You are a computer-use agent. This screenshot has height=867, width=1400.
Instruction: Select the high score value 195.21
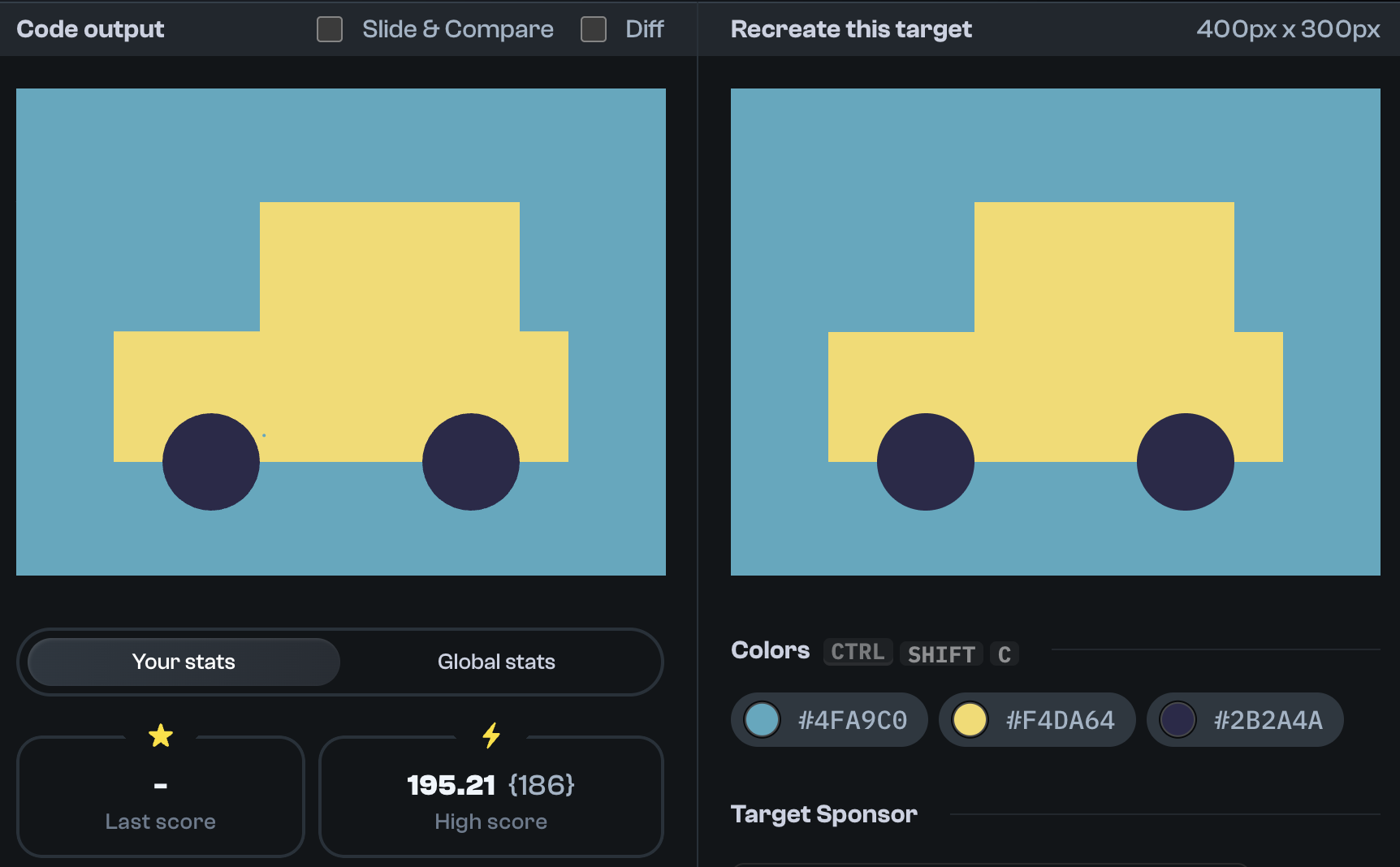(451, 784)
